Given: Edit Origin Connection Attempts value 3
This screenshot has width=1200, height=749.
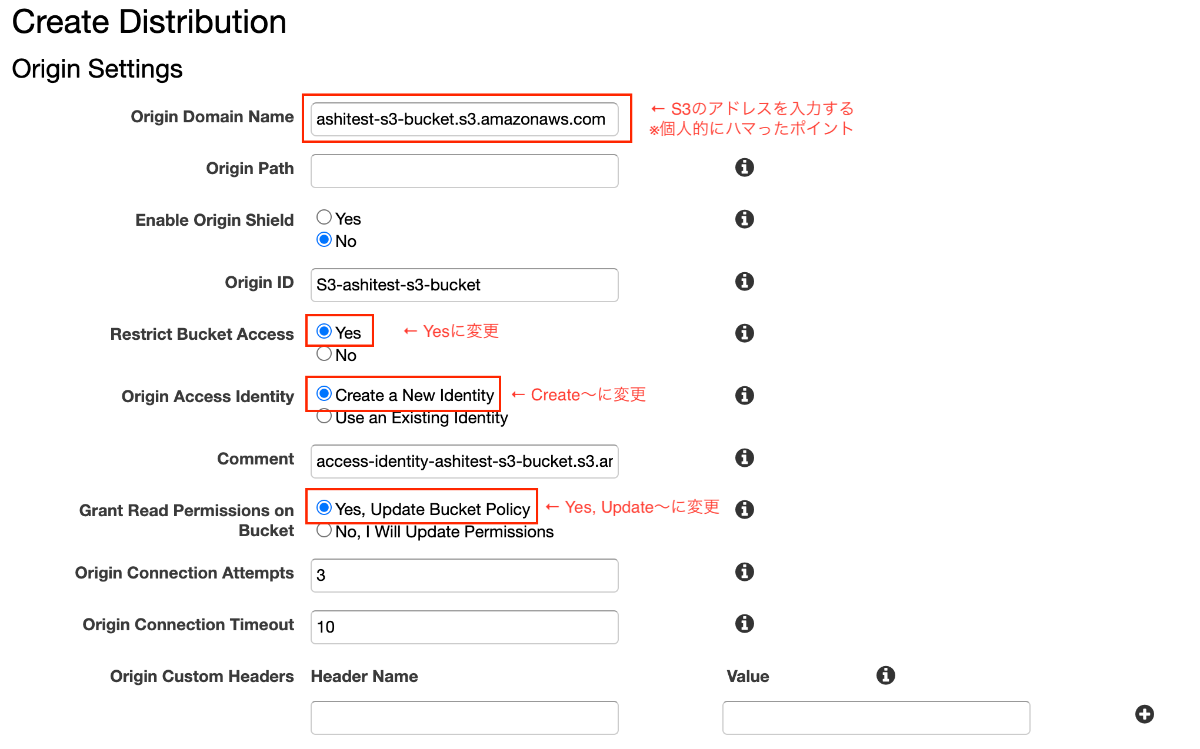Looking at the screenshot, I should coord(464,576).
